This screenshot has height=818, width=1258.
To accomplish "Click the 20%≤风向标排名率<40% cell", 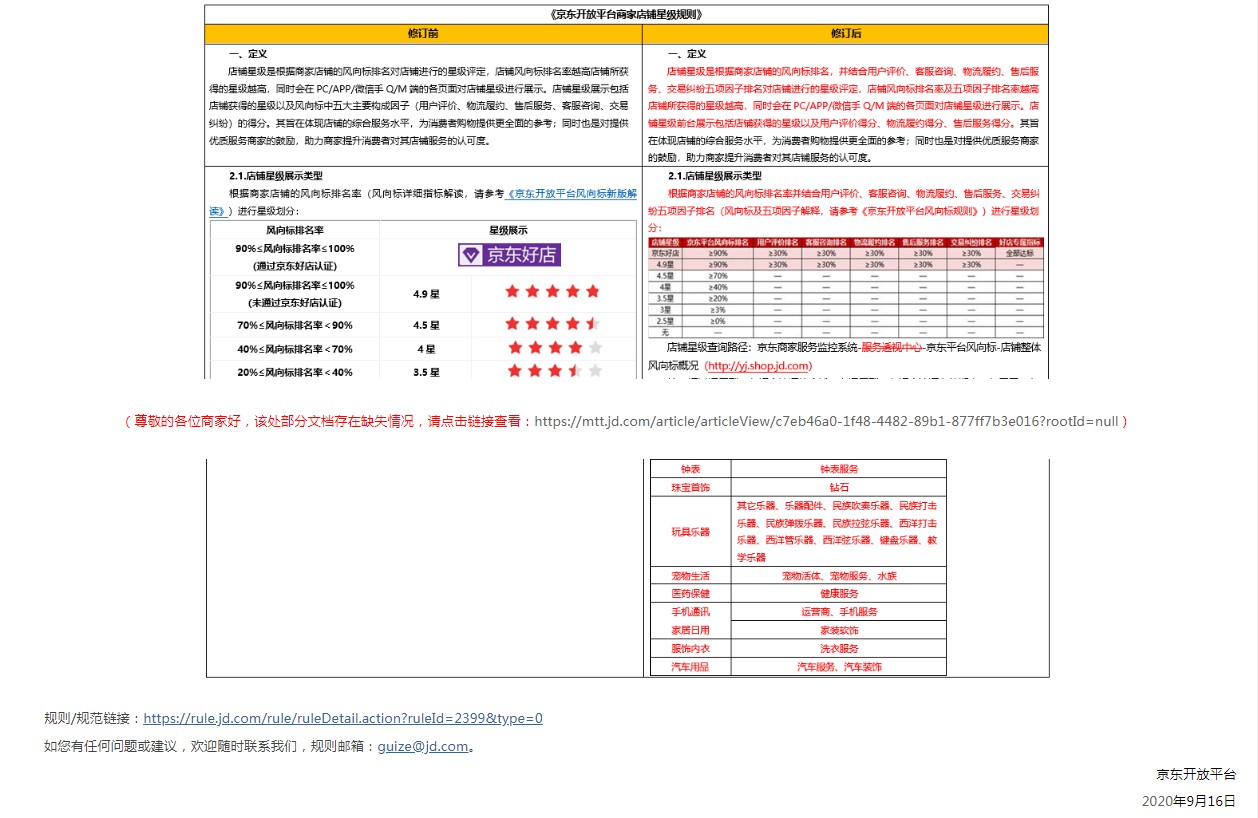I will pyautogui.click(x=295, y=372).
